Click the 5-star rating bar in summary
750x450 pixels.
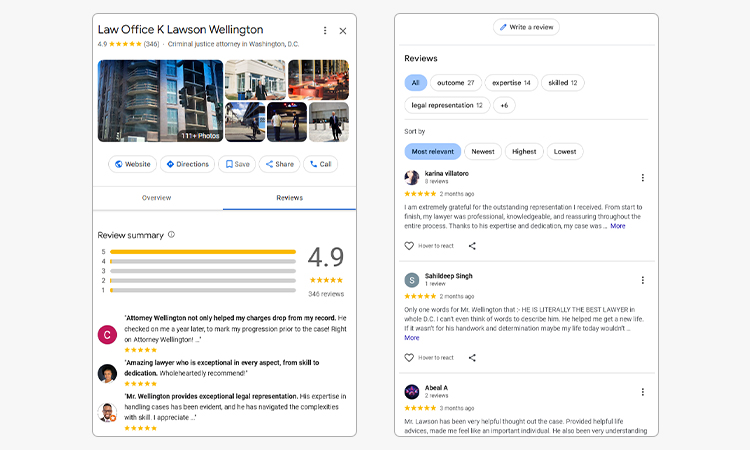tap(203, 252)
